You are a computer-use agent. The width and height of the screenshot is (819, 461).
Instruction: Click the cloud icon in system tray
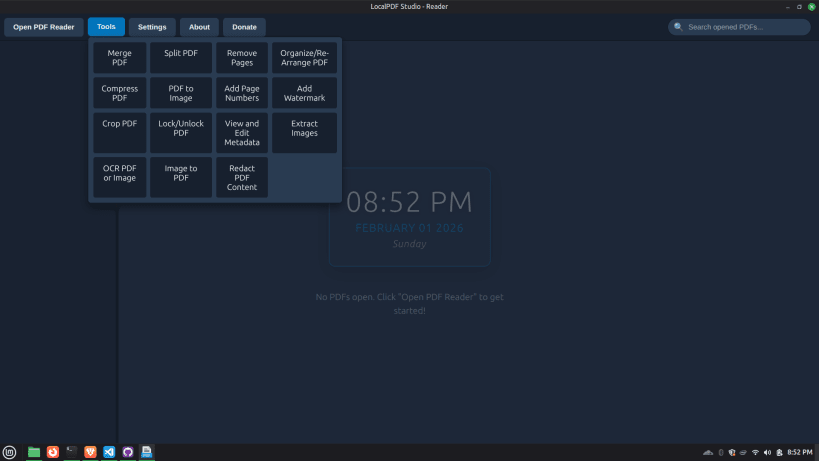click(708, 453)
